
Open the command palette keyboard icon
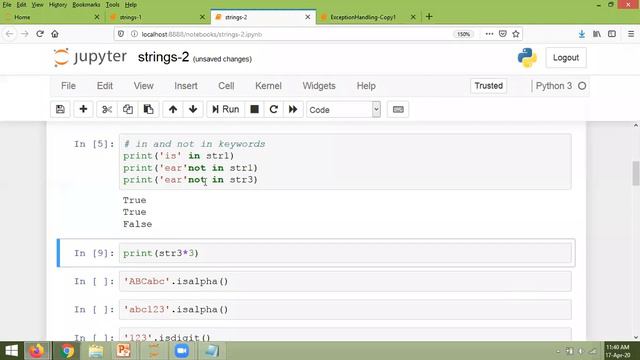[398, 109]
